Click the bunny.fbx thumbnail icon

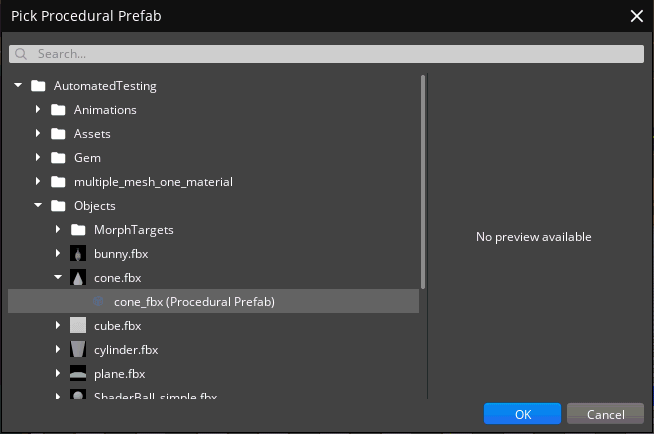point(78,254)
